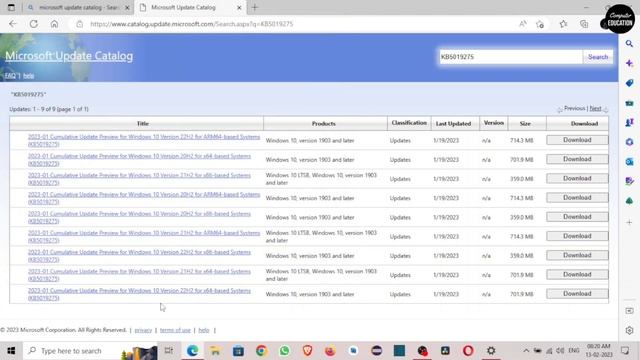Download the 21H2 x64-based Systems update

coord(577,274)
